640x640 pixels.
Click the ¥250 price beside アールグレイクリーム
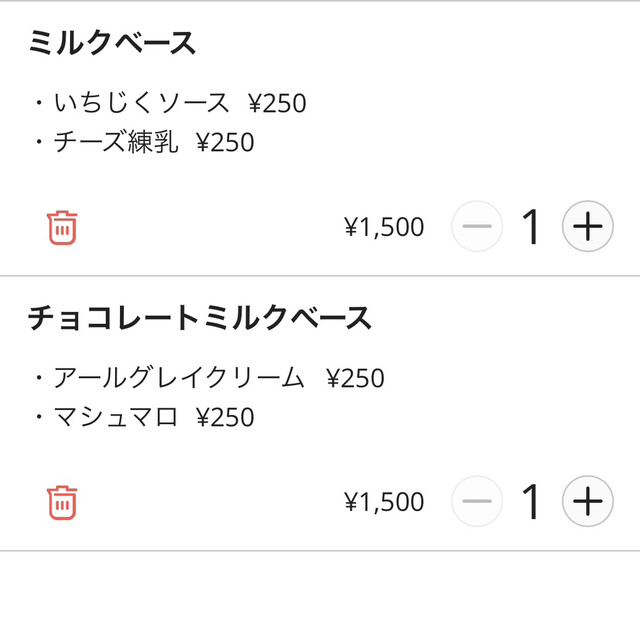[x=355, y=378]
